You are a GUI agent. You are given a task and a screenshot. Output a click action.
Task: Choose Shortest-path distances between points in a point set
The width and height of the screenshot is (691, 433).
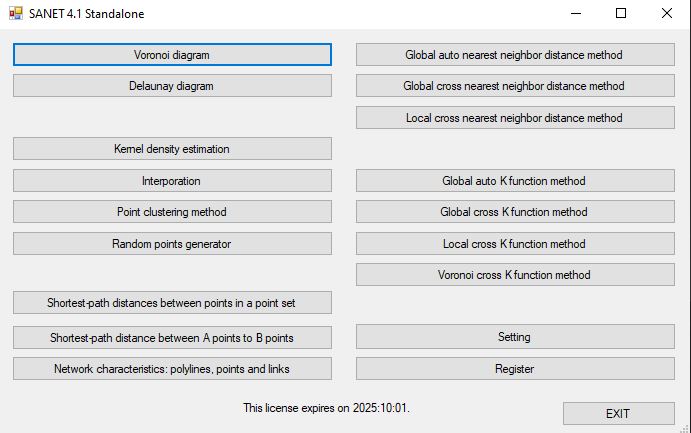click(x=172, y=303)
